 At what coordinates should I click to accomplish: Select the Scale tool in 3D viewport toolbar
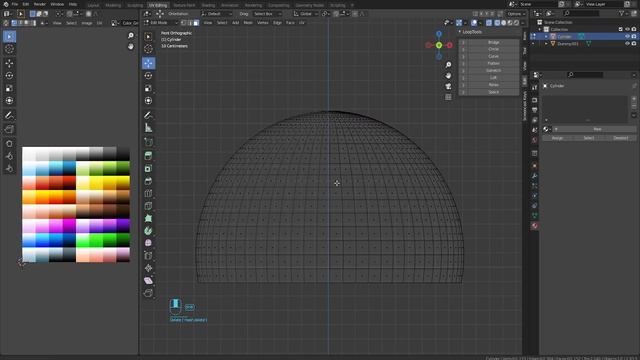pyautogui.click(x=148, y=88)
